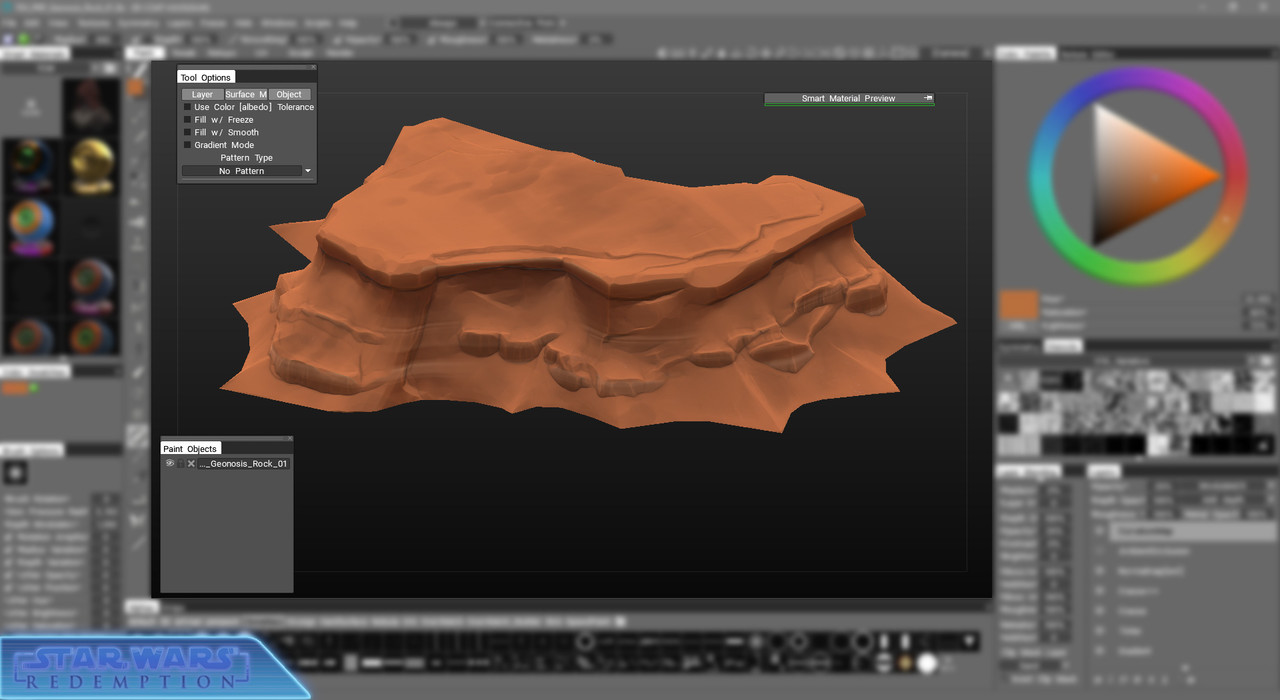
Task: Tick the Fill w/ Freeze checkbox
Action: tap(187, 120)
